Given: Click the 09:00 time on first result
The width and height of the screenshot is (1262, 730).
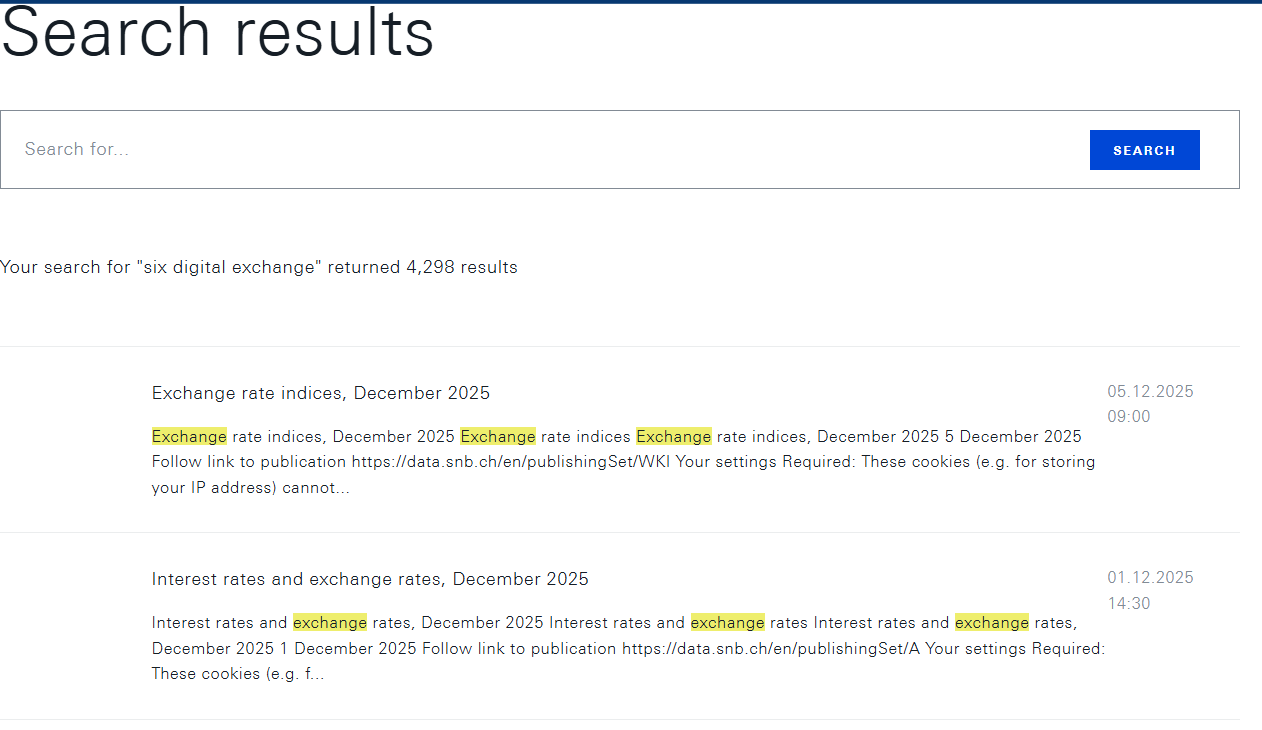Looking at the screenshot, I should coord(1129,416).
